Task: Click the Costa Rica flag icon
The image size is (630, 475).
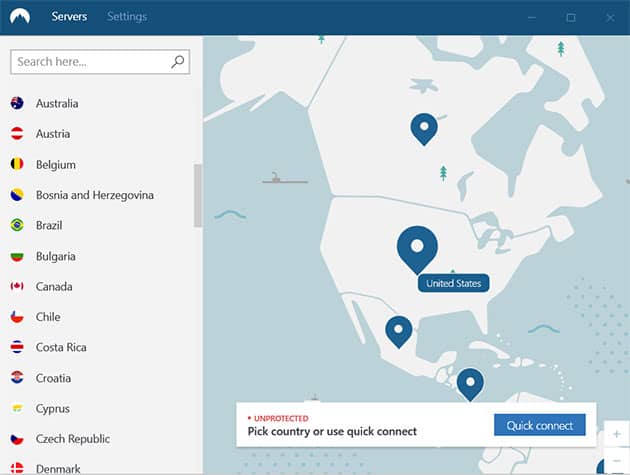Action: 17,347
